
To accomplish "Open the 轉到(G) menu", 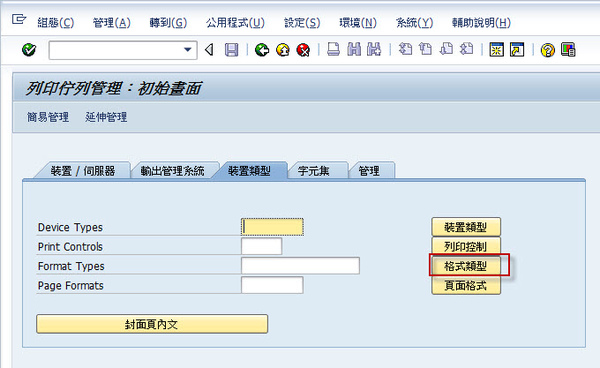I will click(x=168, y=23).
